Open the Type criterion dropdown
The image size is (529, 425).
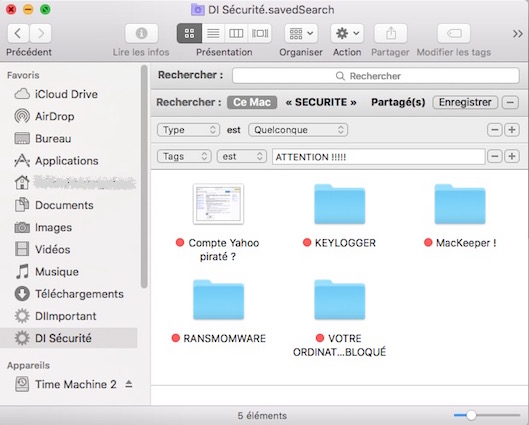pyautogui.click(x=188, y=130)
